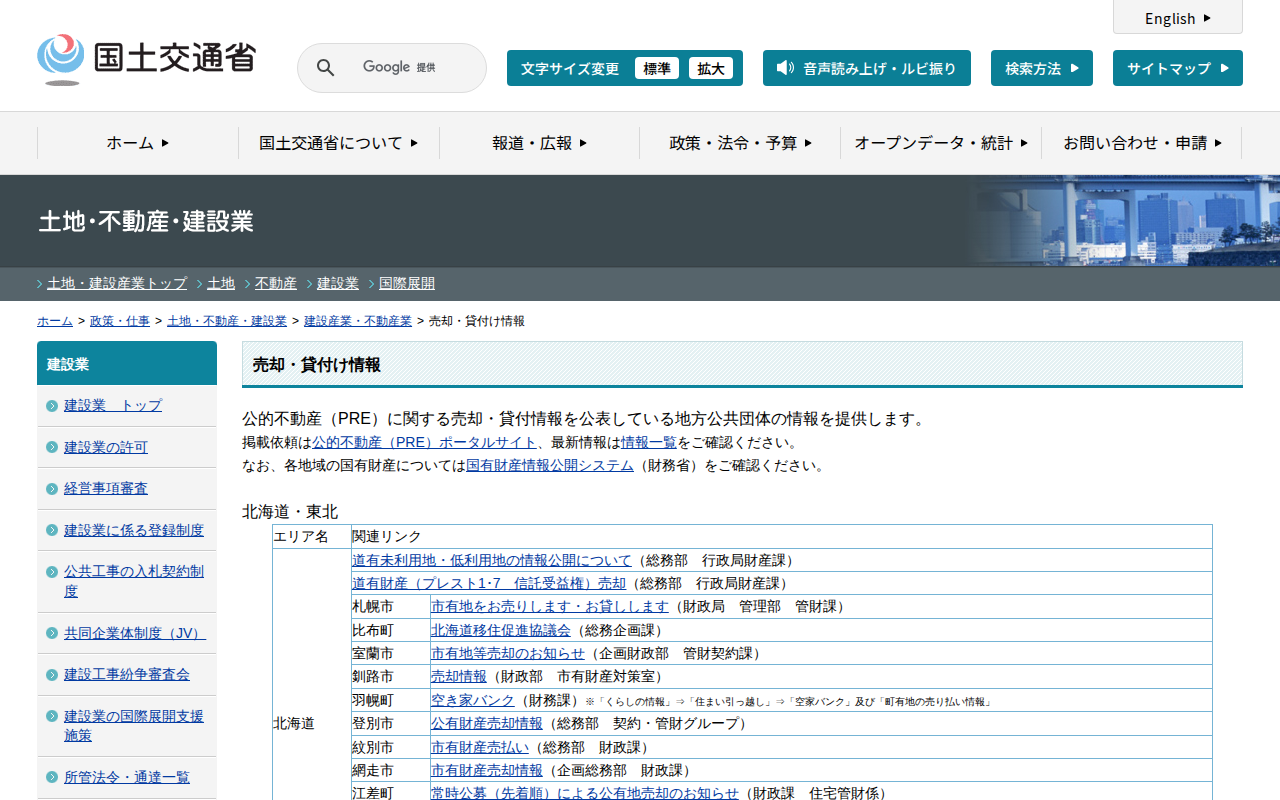Select 不動産 in the section sub-navigation
The width and height of the screenshot is (1280, 800).
[x=275, y=283]
